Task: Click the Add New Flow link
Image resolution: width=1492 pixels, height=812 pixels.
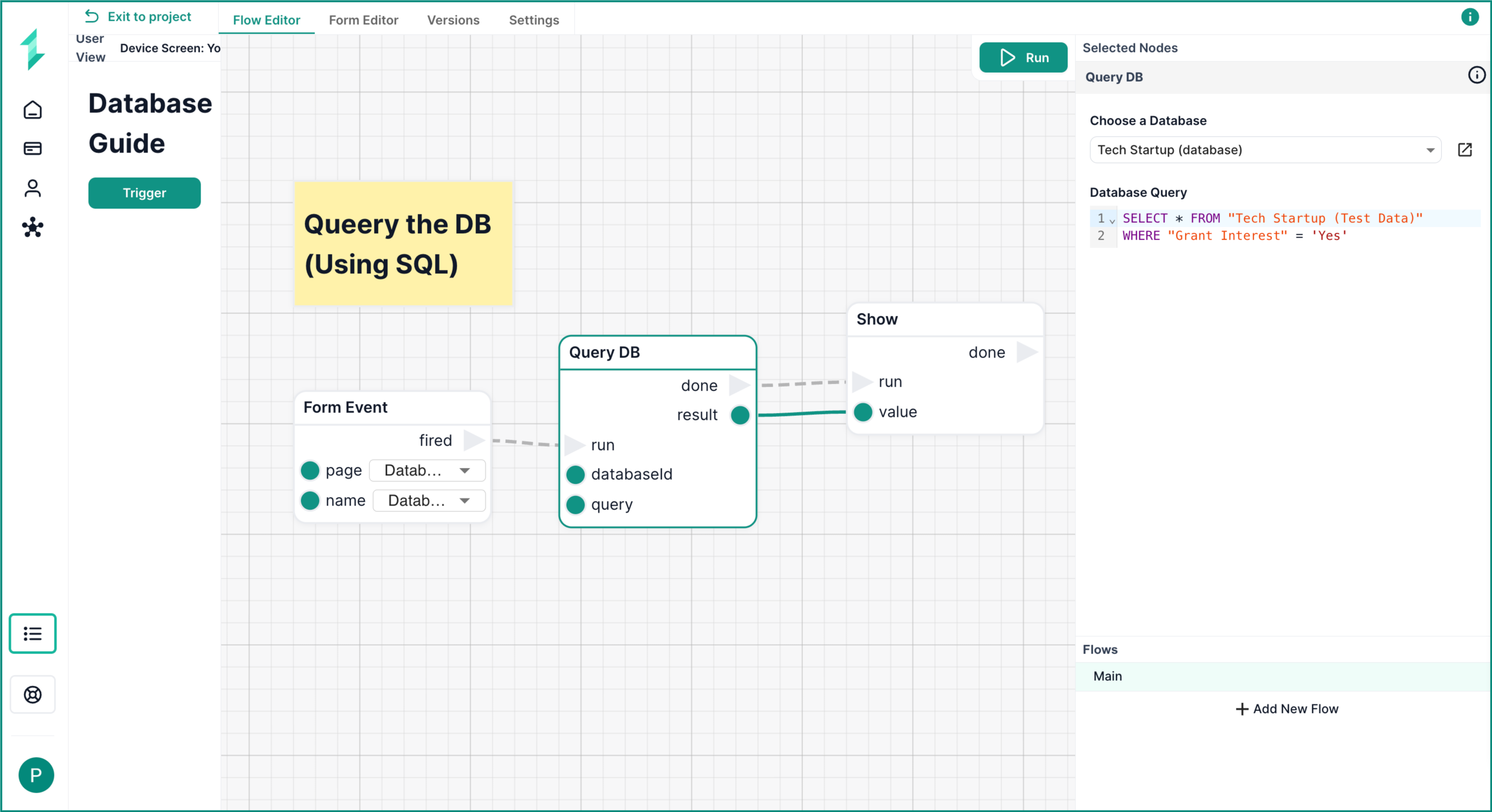Action: (x=1287, y=709)
